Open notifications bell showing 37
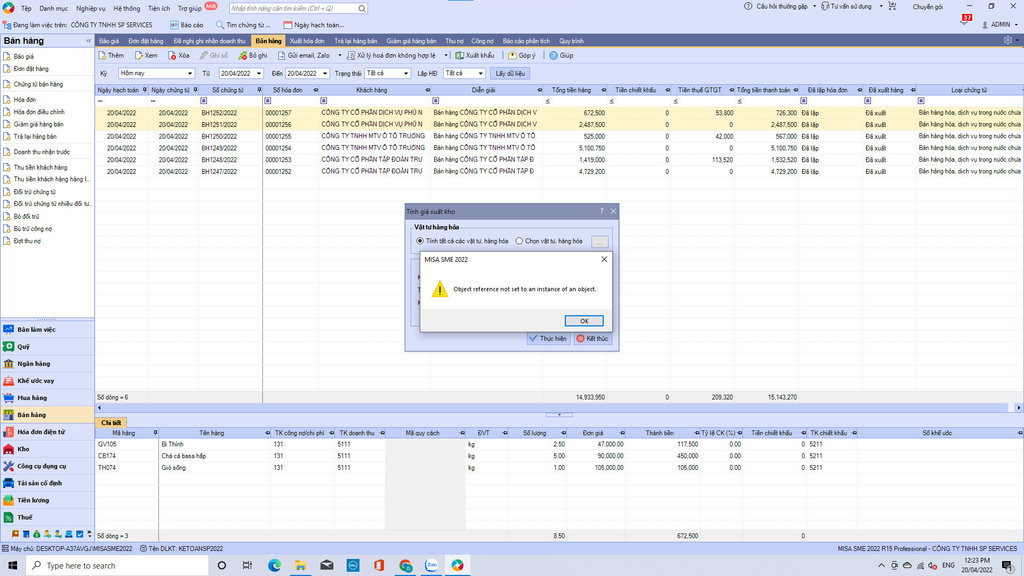This screenshot has width=1024, height=576. (x=965, y=20)
